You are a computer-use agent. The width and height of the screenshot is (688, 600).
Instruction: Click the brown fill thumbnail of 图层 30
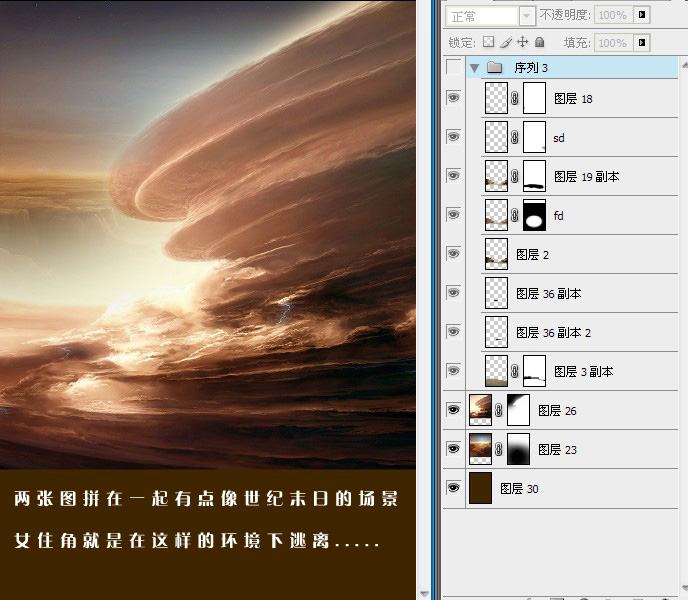point(480,488)
